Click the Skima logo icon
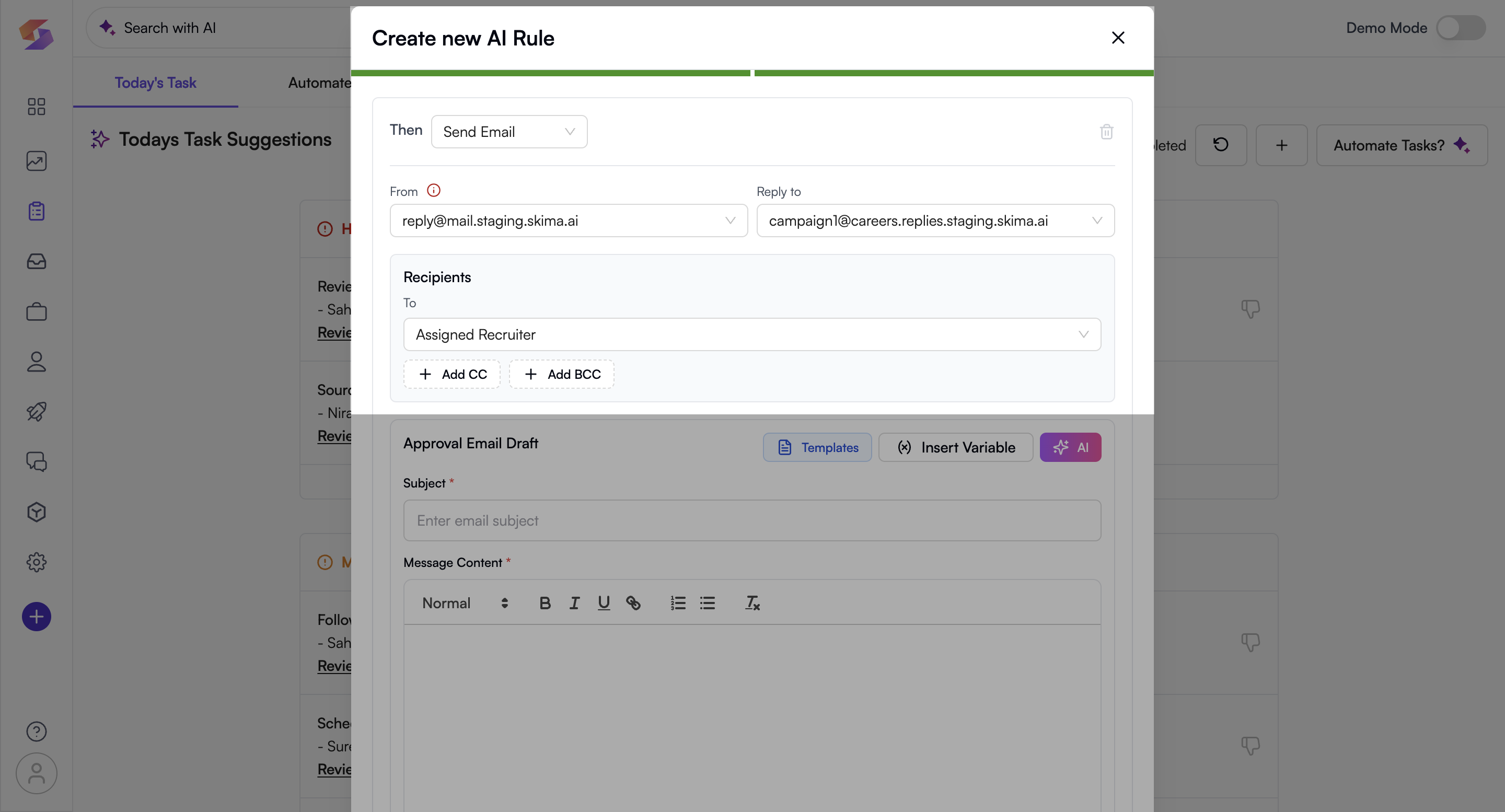This screenshot has height=812, width=1505. [36, 34]
